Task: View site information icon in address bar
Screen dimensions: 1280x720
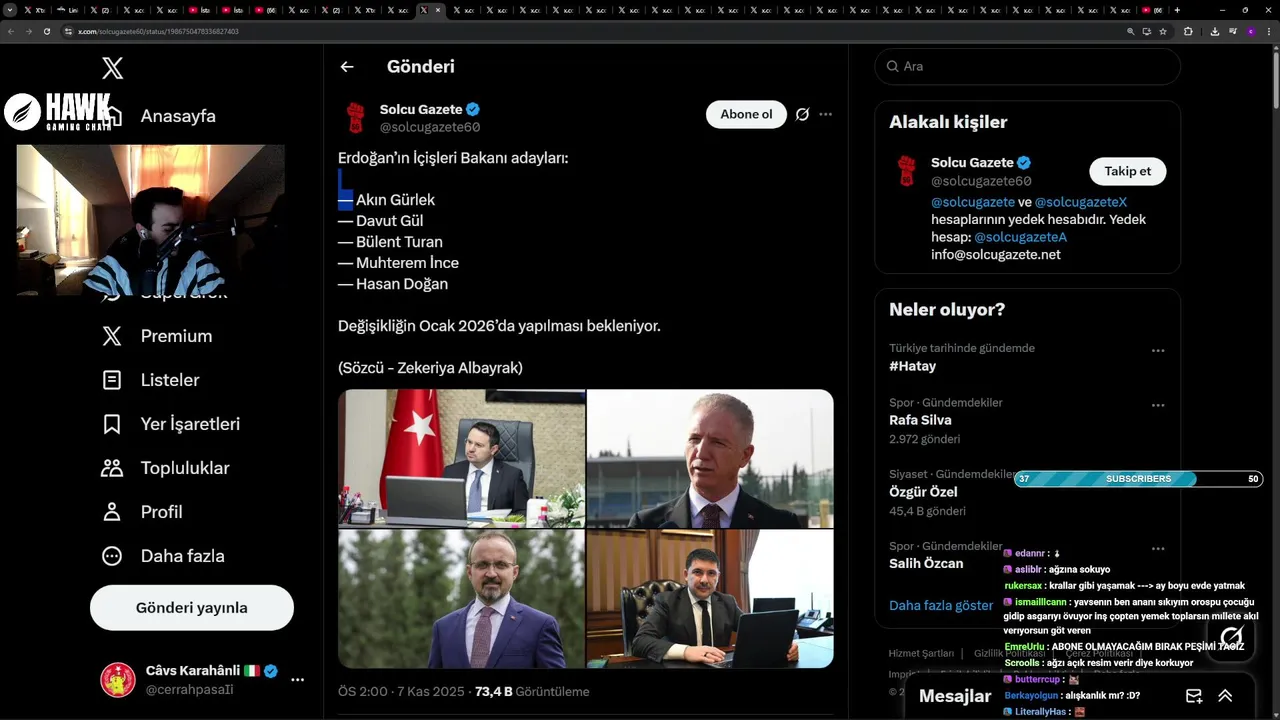Action: click(x=69, y=31)
